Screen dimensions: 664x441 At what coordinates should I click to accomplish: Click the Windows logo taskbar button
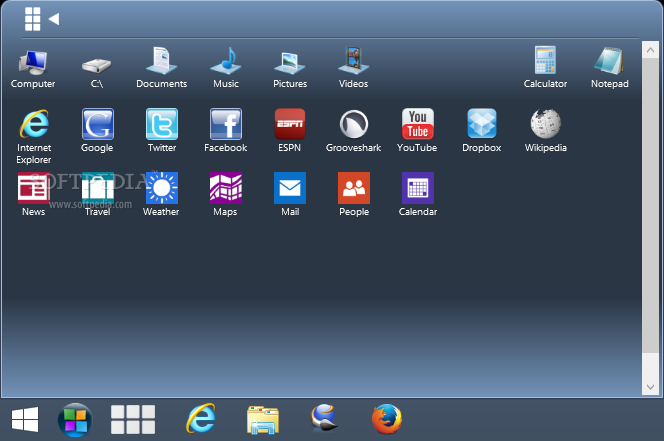(25, 419)
